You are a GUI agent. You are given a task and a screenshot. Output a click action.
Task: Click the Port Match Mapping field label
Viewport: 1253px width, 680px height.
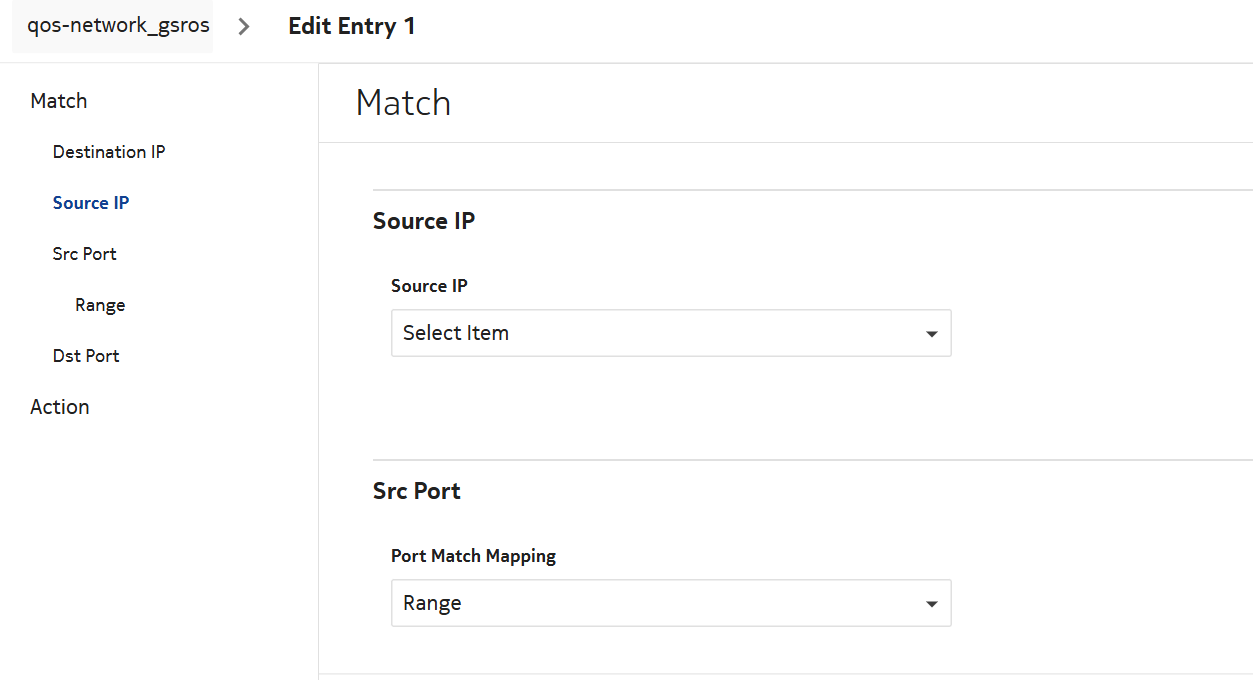tap(473, 556)
